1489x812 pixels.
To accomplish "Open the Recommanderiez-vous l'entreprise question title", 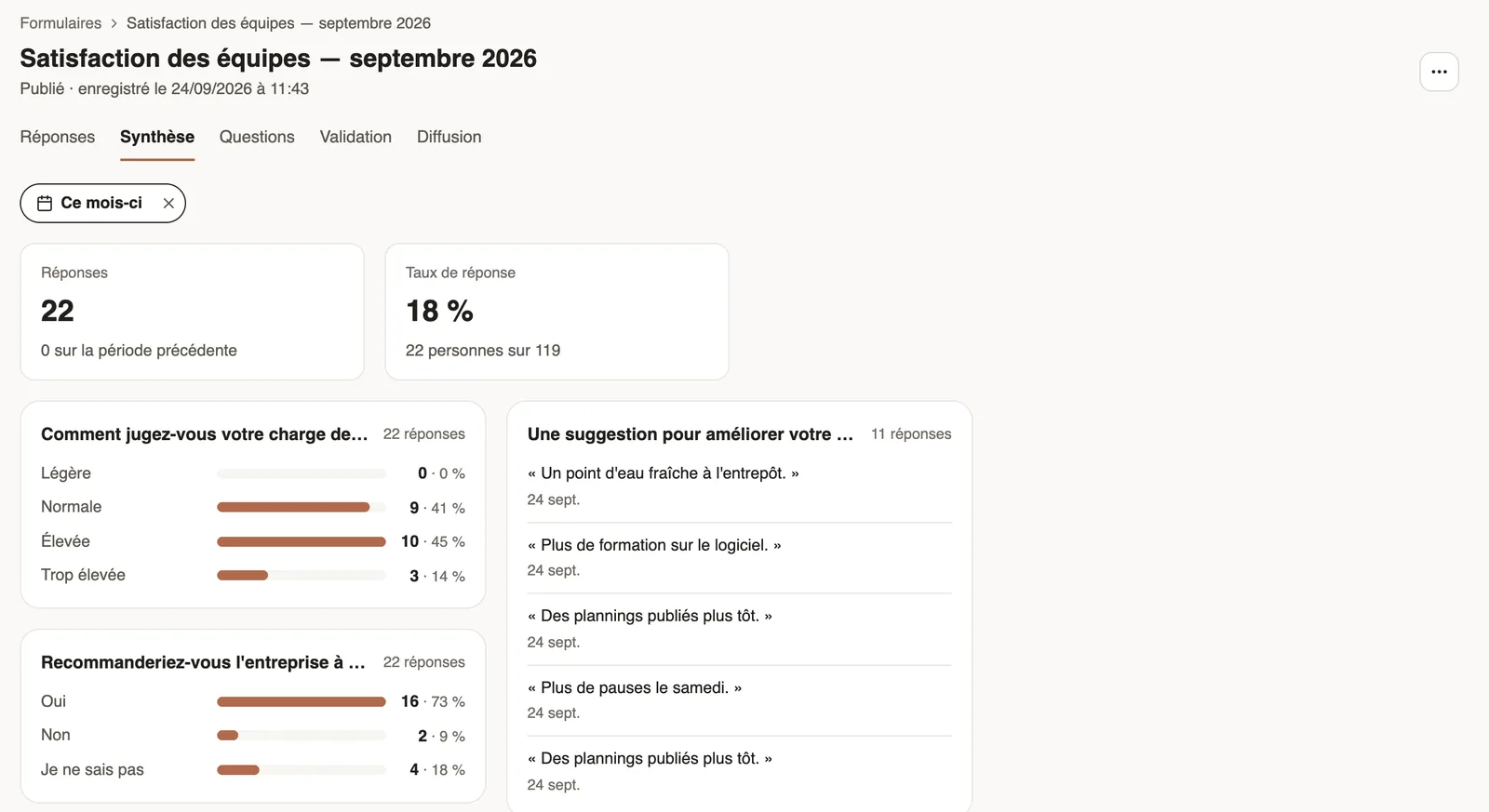I will [203, 662].
